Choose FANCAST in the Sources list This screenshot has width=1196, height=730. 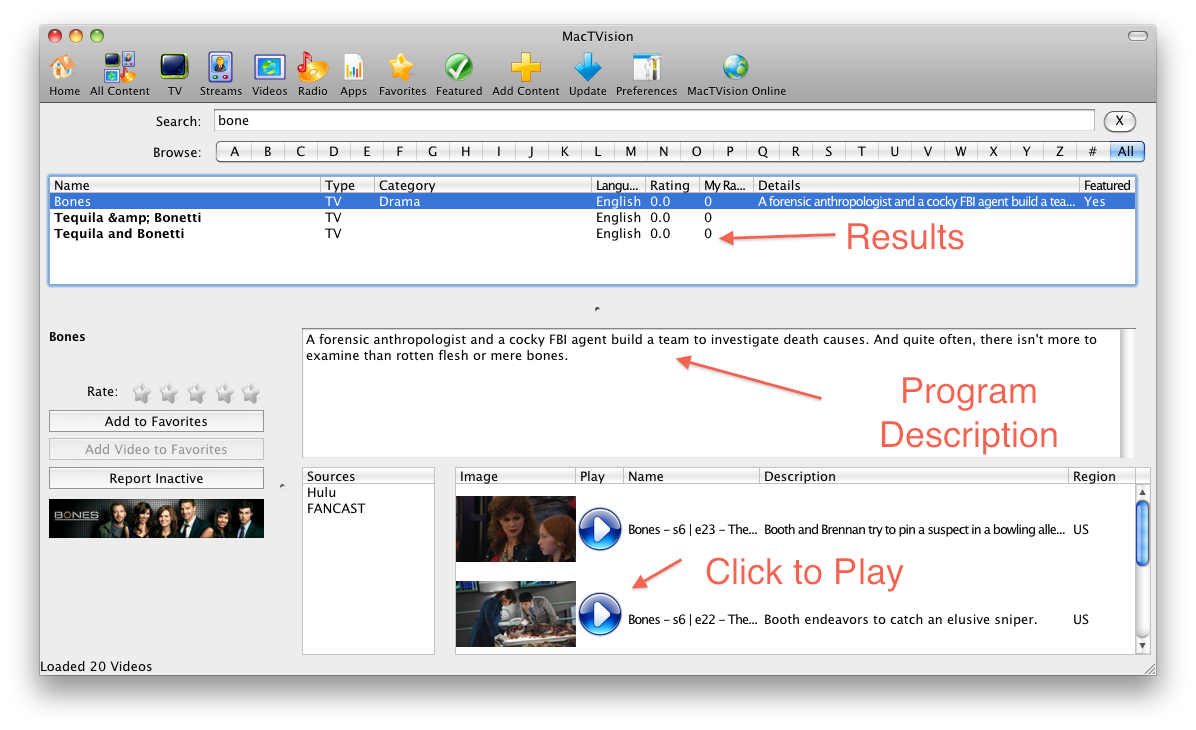click(x=368, y=509)
